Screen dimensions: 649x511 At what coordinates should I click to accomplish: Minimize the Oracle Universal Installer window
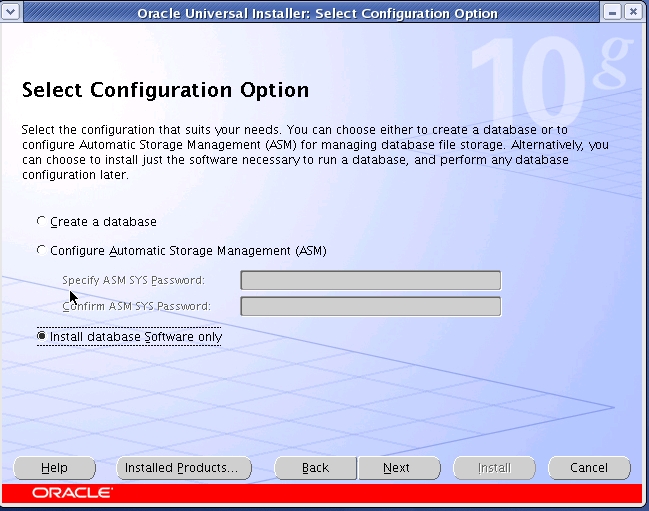pyautogui.click(x=612, y=12)
